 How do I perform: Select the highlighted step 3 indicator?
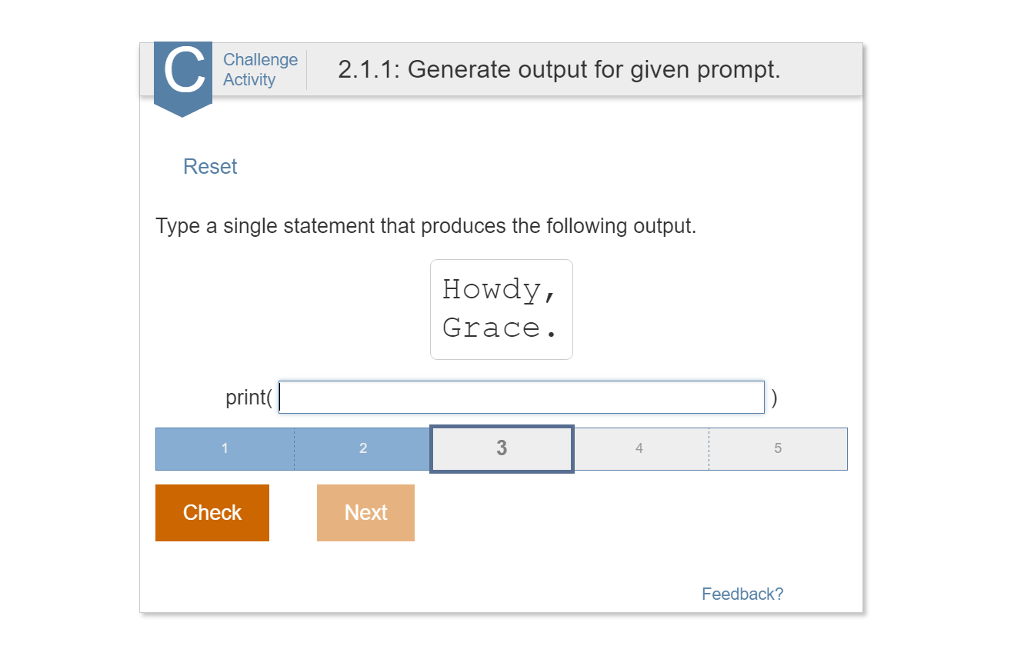click(501, 448)
